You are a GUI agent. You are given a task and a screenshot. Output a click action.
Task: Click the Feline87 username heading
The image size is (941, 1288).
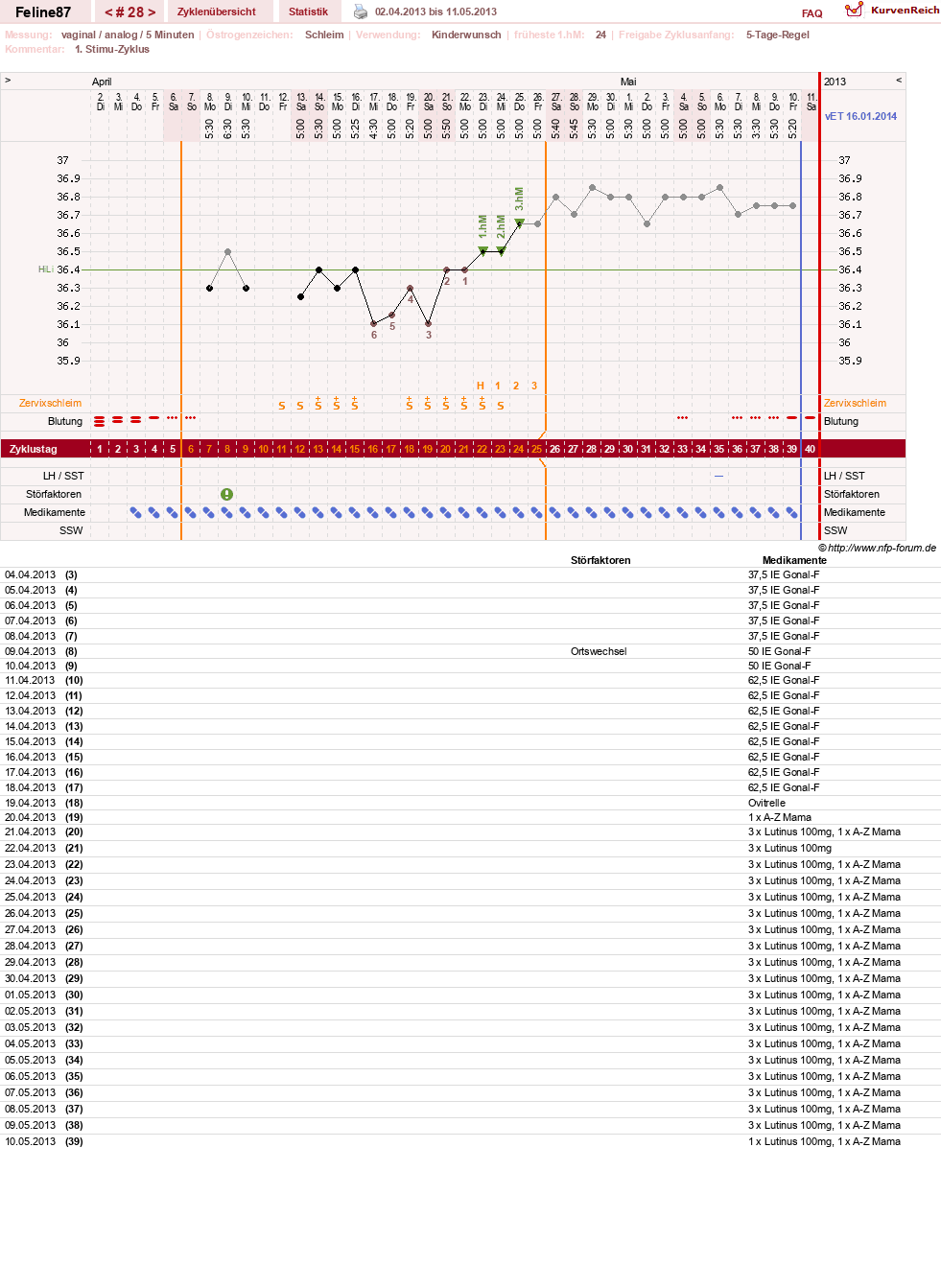click(43, 12)
